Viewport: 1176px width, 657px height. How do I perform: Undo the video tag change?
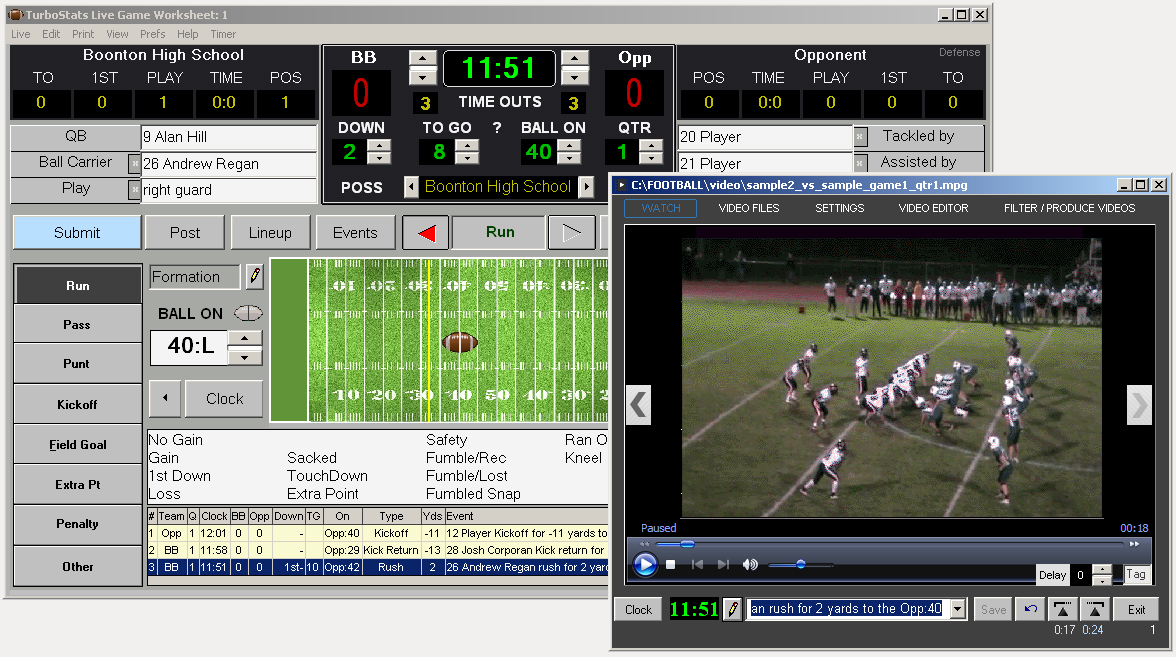point(1031,609)
